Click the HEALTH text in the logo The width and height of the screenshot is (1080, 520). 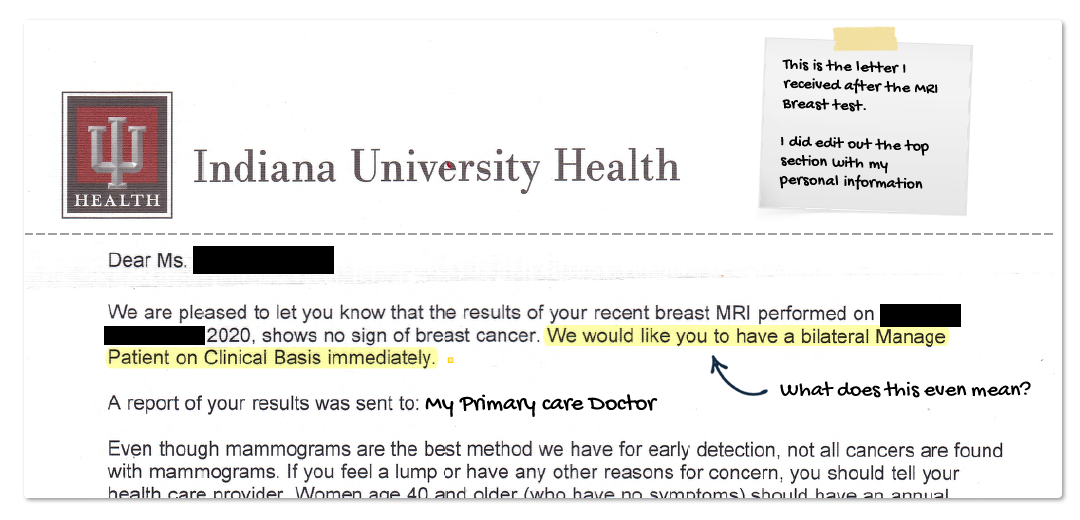point(117,201)
